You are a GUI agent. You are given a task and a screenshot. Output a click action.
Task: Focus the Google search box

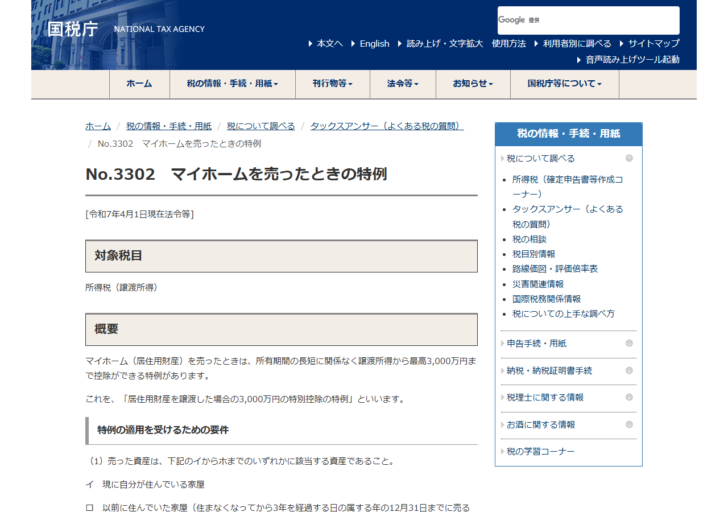(x=588, y=20)
